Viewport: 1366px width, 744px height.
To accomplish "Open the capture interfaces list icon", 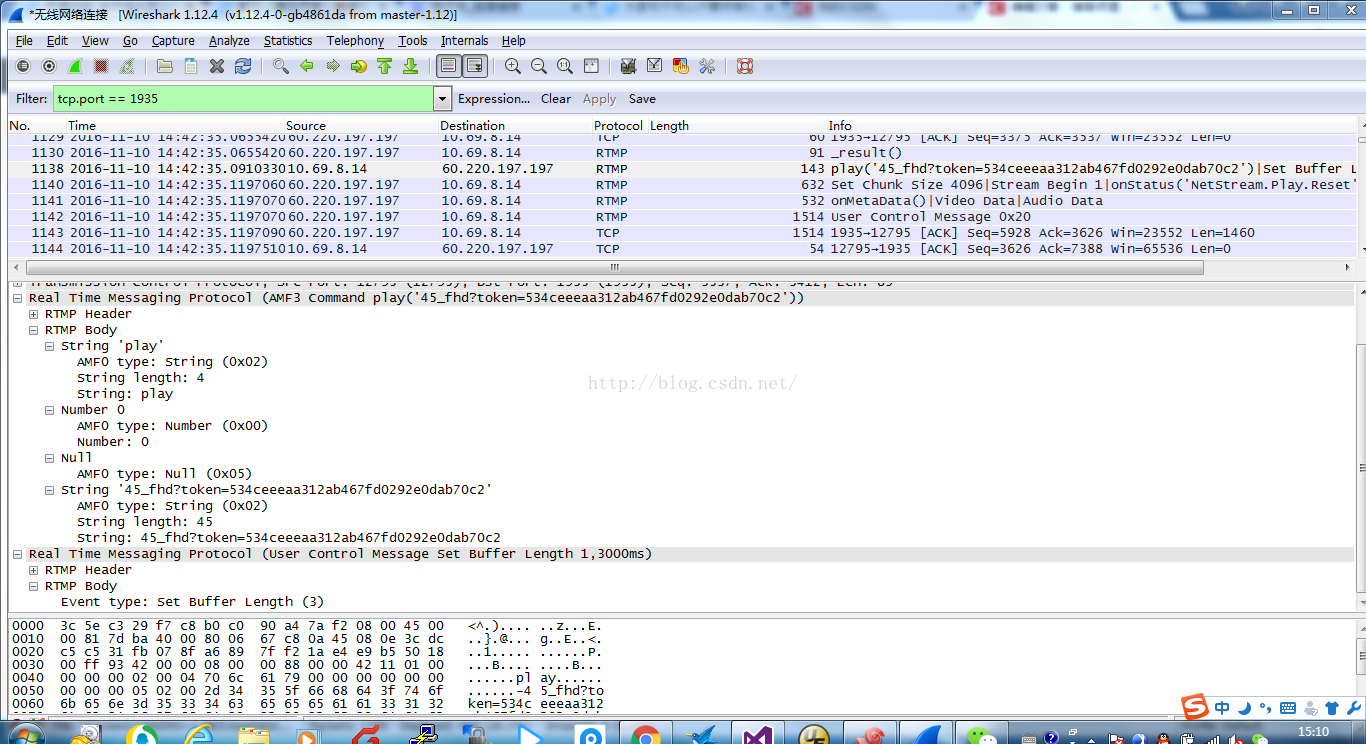I will coord(23,67).
